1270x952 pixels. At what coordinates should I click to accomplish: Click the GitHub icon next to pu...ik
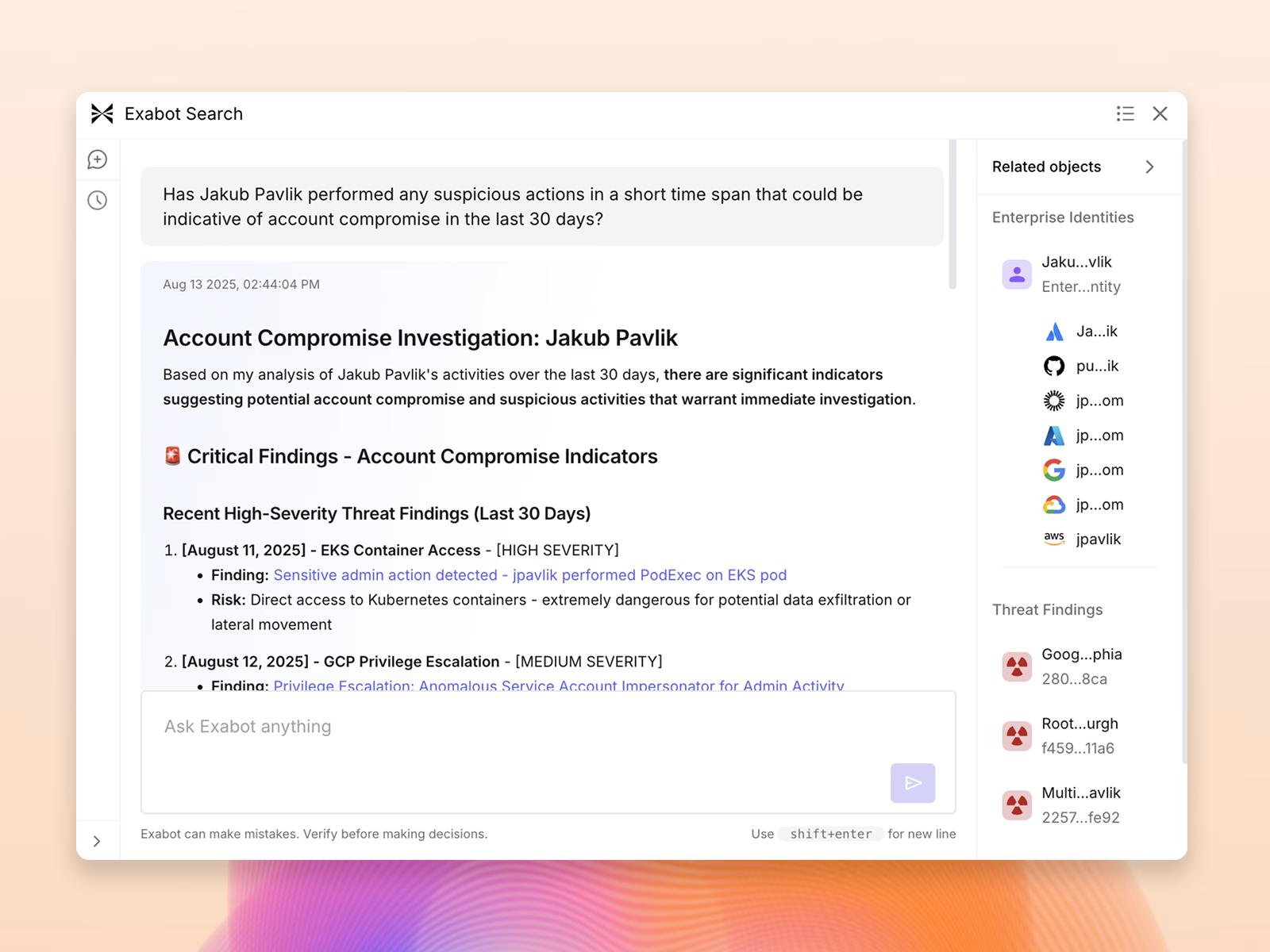point(1054,366)
